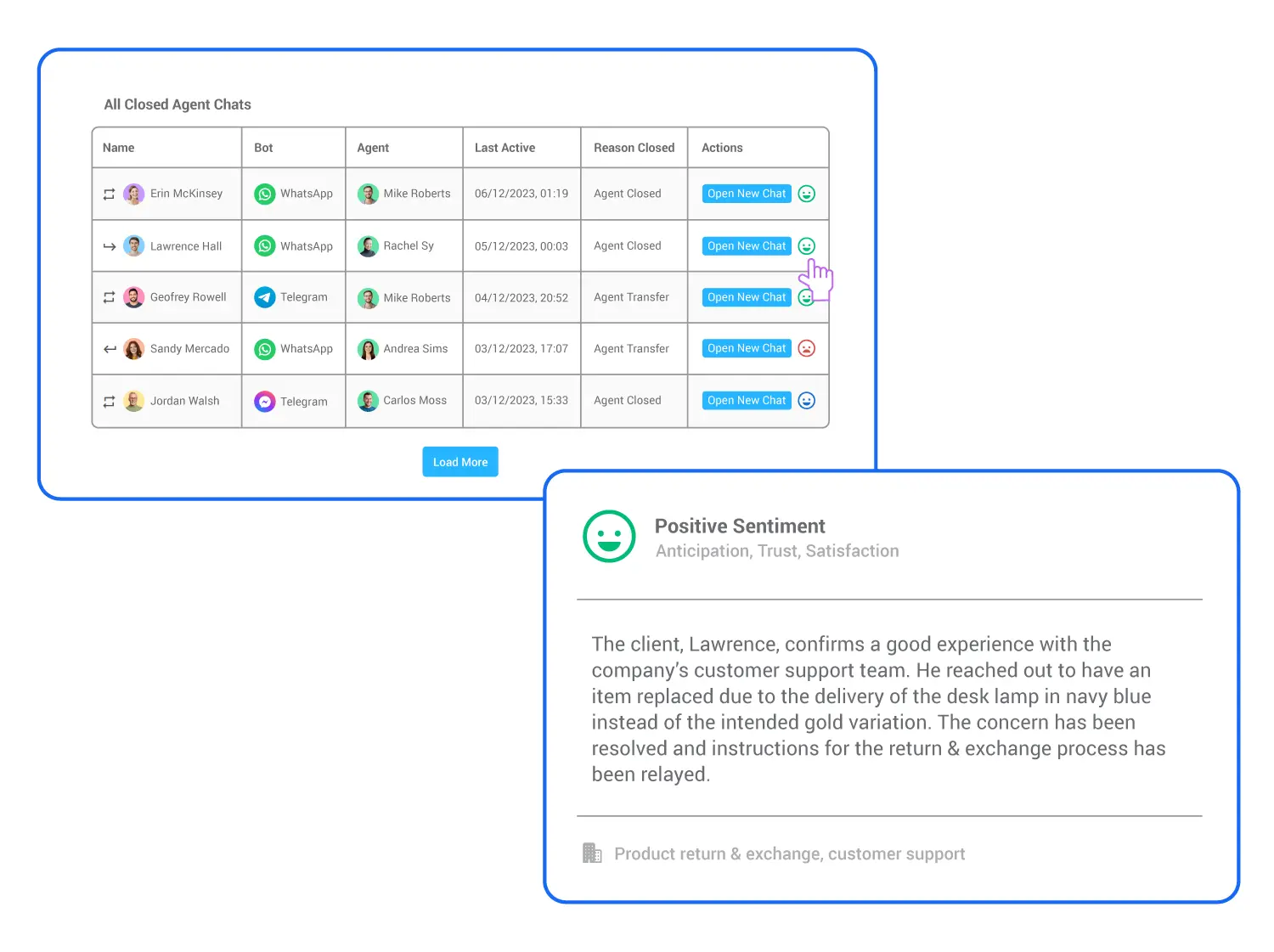The image size is (1274, 952).
Task: Click Carlos Moss agent avatar
Action: [368, 400]
